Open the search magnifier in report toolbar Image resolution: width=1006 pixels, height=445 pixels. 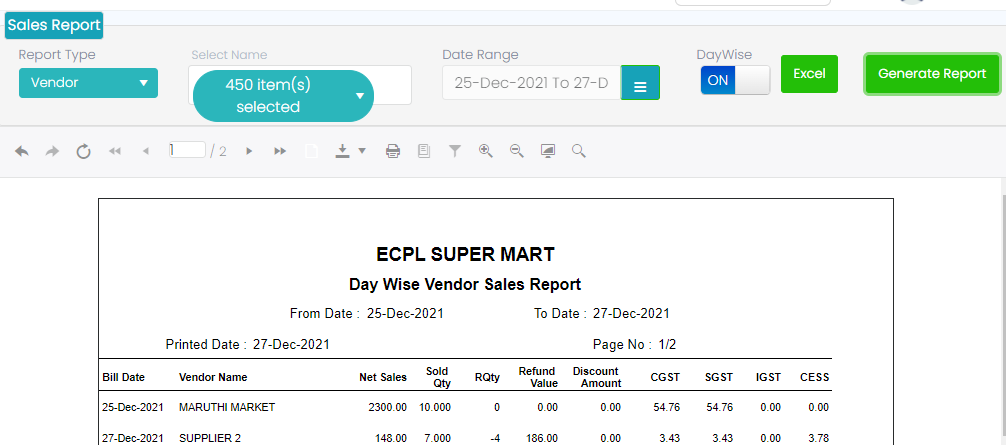(579, 151)
